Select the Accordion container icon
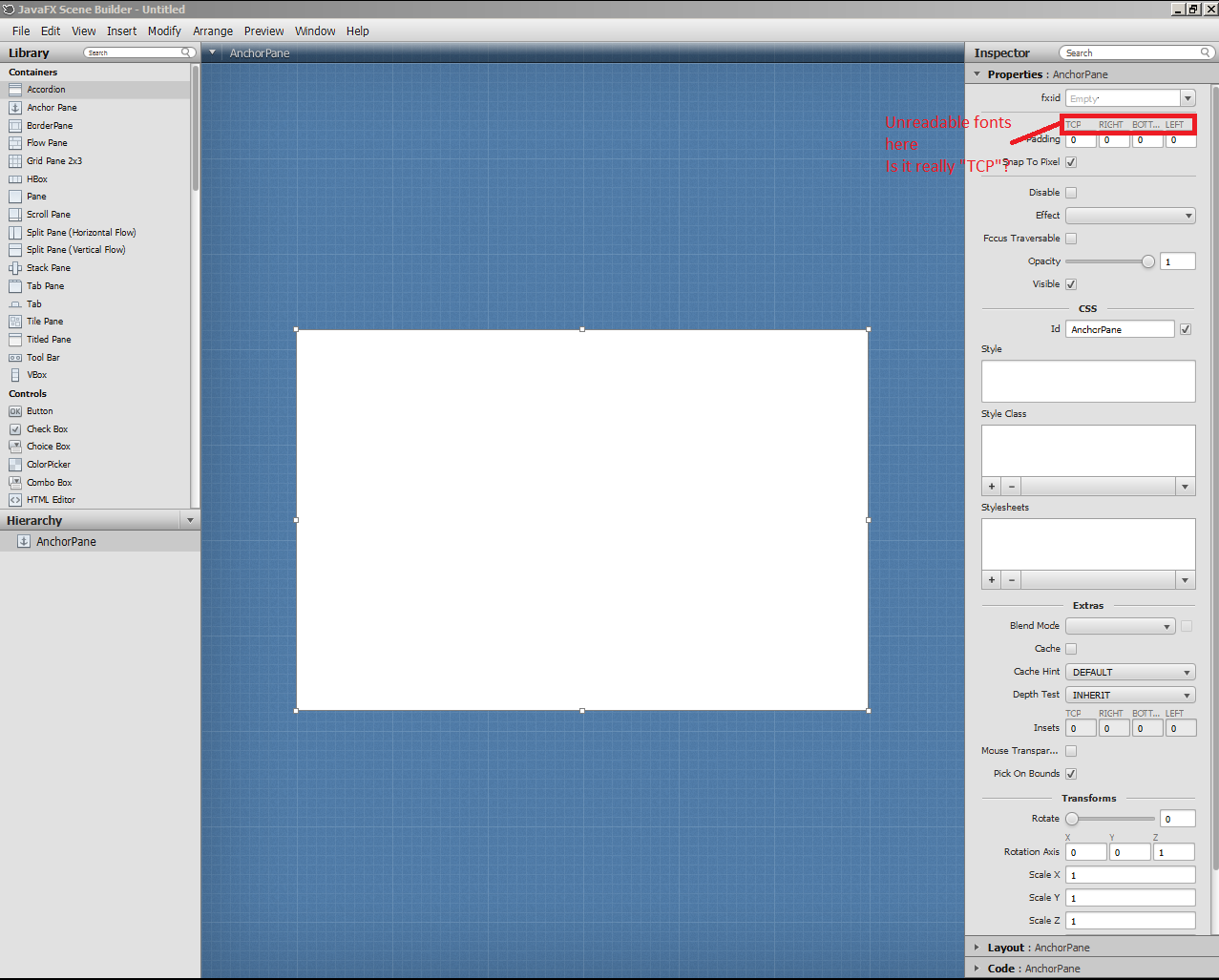This screenshot has height=980, width=1219. (15, 90)
